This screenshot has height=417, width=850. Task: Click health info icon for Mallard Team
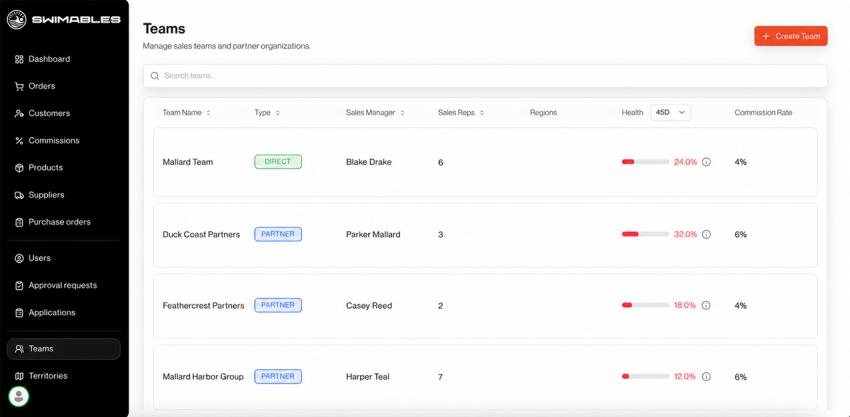tap(706, 162)
